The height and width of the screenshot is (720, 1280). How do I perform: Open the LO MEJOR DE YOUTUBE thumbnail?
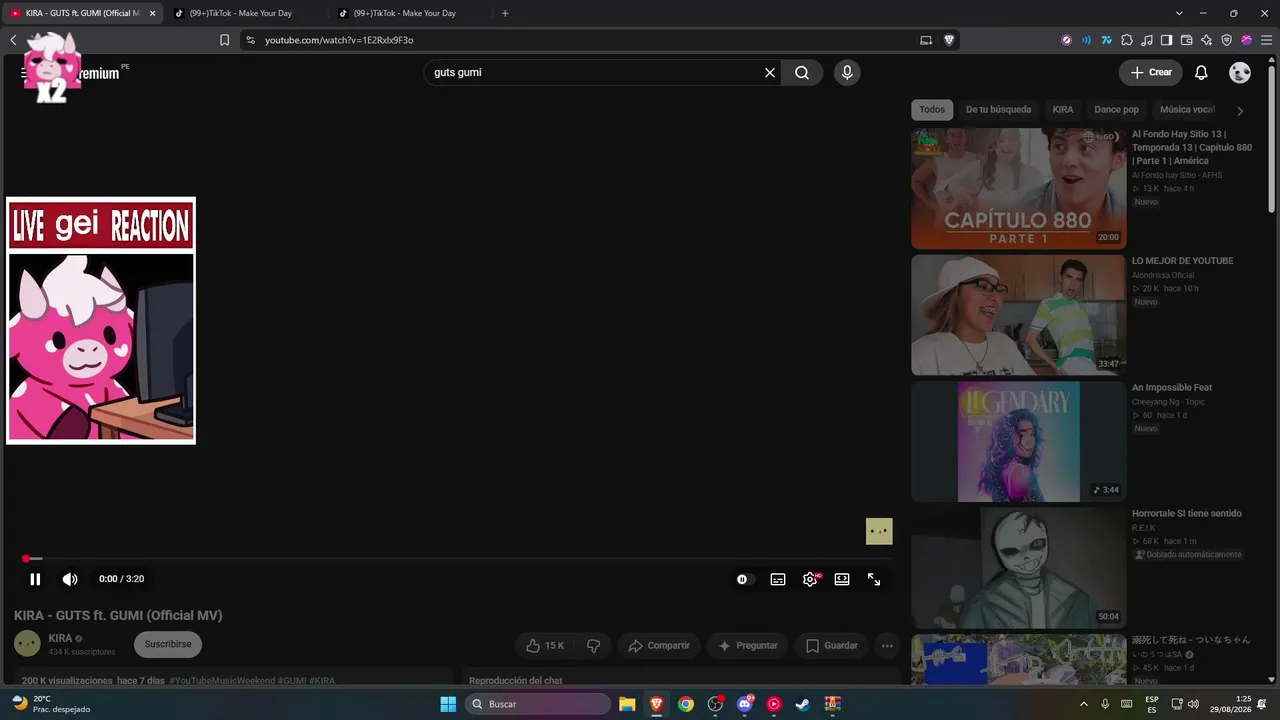[1019, 315]
